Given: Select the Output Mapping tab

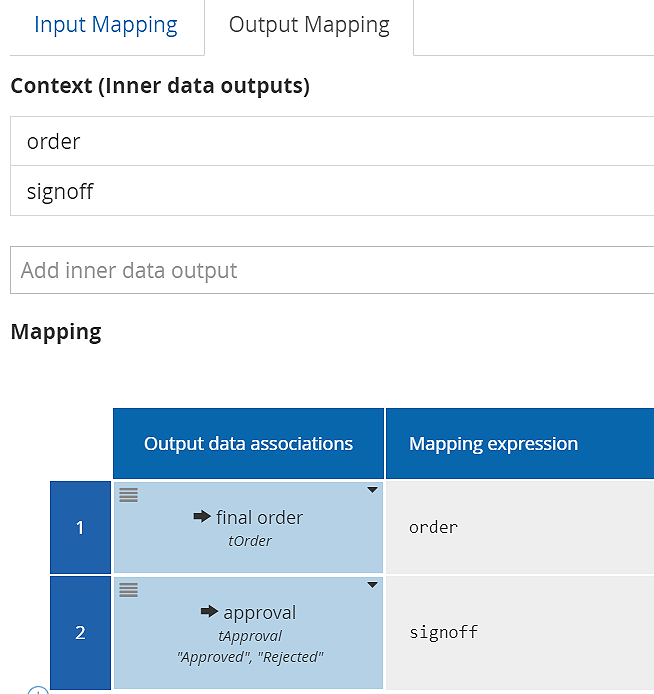Looking at the screenshot, I should [309, 25].
